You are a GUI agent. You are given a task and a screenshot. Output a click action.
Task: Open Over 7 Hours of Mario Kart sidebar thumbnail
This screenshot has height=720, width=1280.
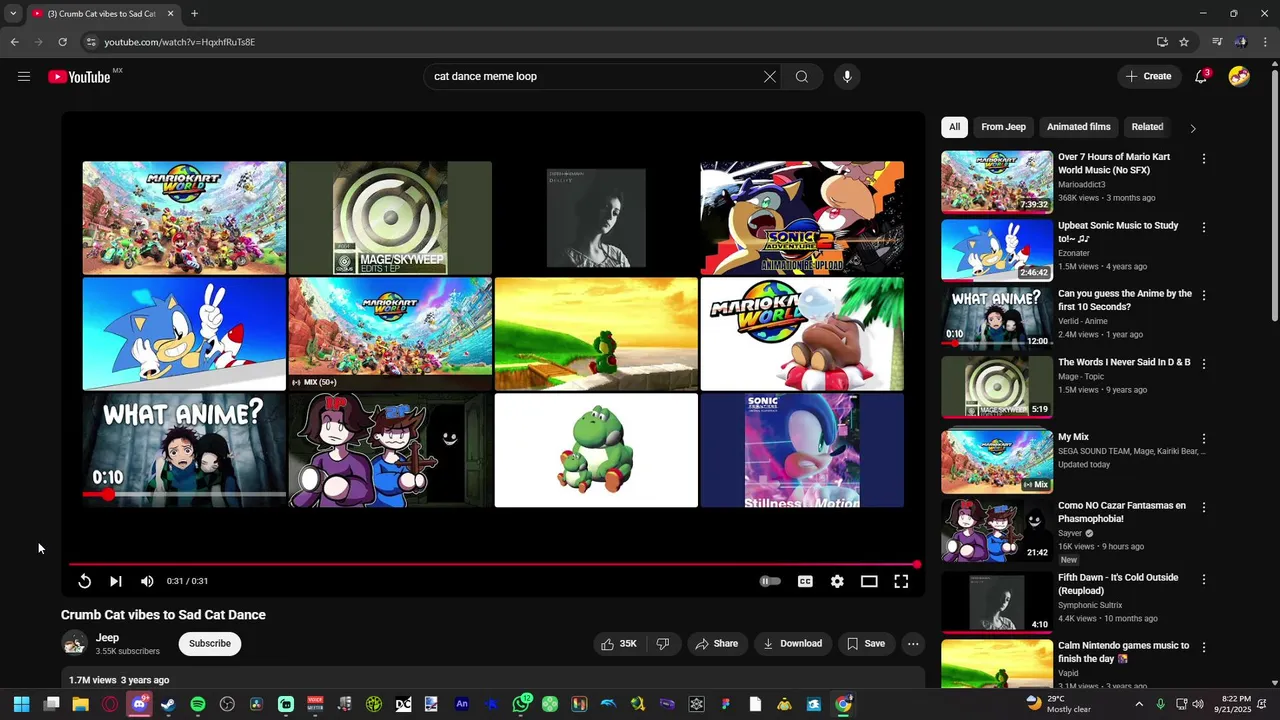tap(997, 182)
